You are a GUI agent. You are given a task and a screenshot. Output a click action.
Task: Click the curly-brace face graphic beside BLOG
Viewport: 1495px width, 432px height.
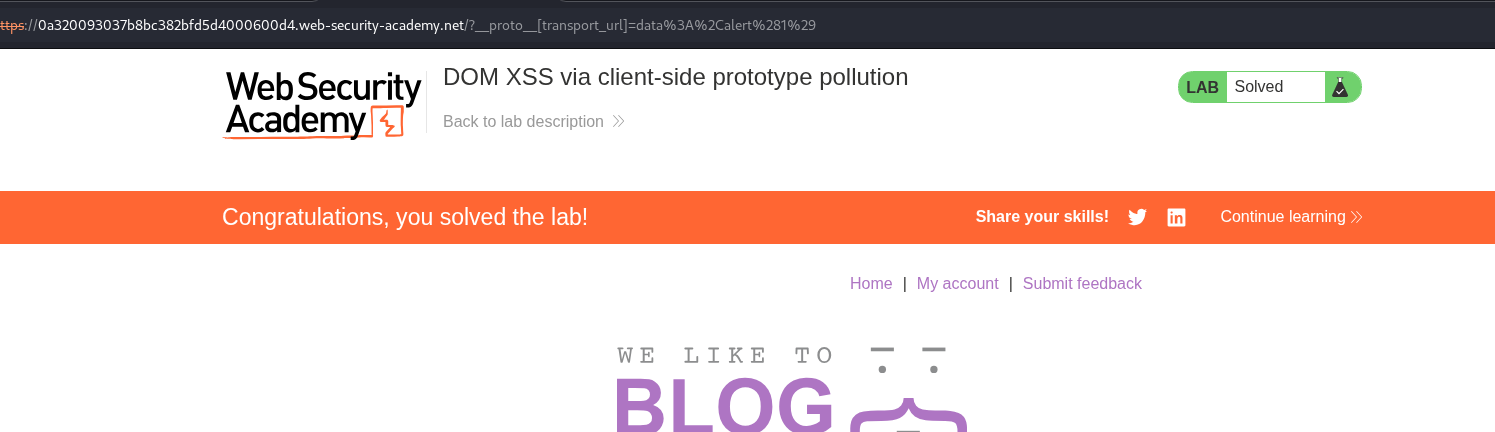pos(908,390)
